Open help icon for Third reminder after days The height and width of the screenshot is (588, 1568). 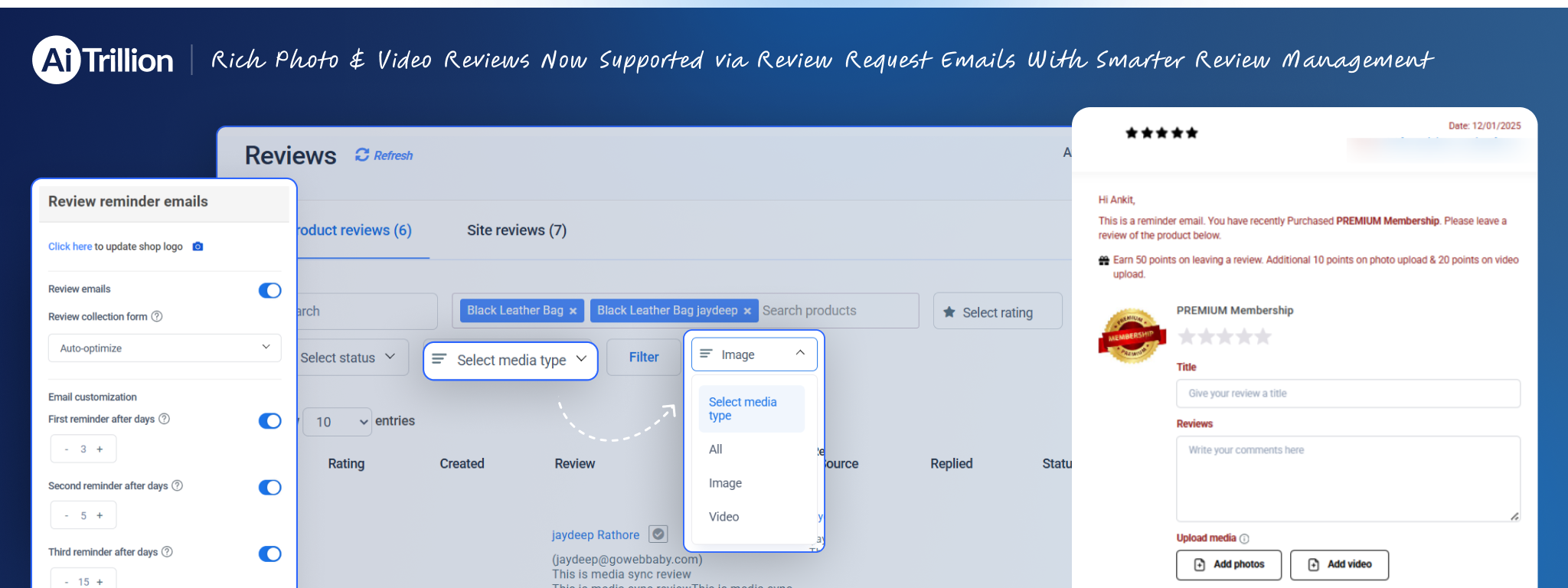[x=167, y=552]
